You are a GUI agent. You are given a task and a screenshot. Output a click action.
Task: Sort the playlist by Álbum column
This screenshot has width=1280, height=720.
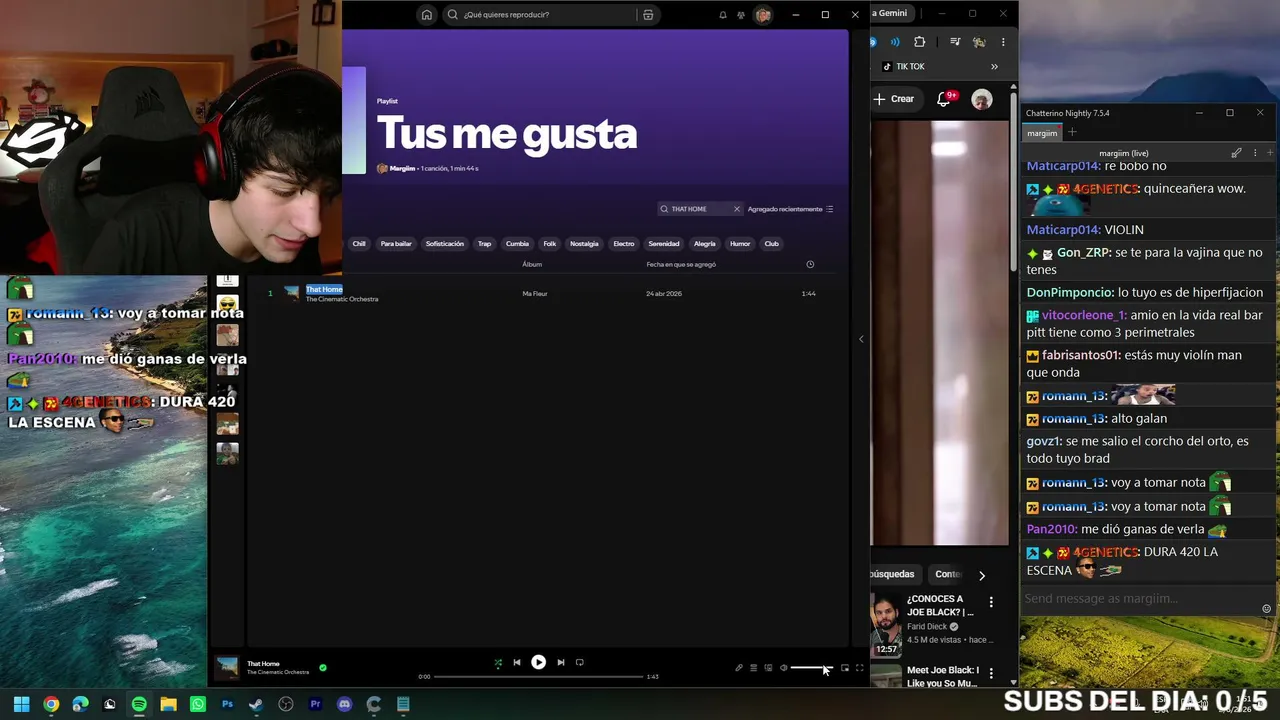click(x=532, y=265)
